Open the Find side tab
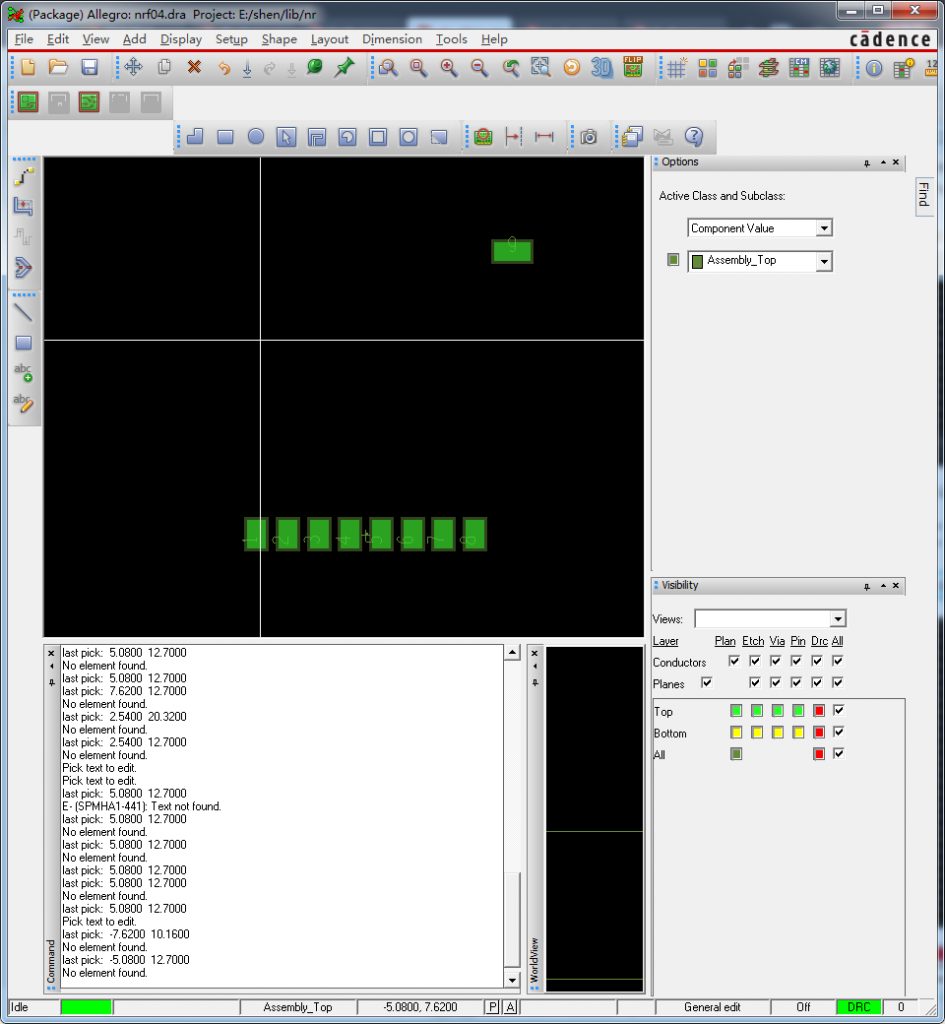Screen dimensions: 945x1024 (x=923, y=195)
